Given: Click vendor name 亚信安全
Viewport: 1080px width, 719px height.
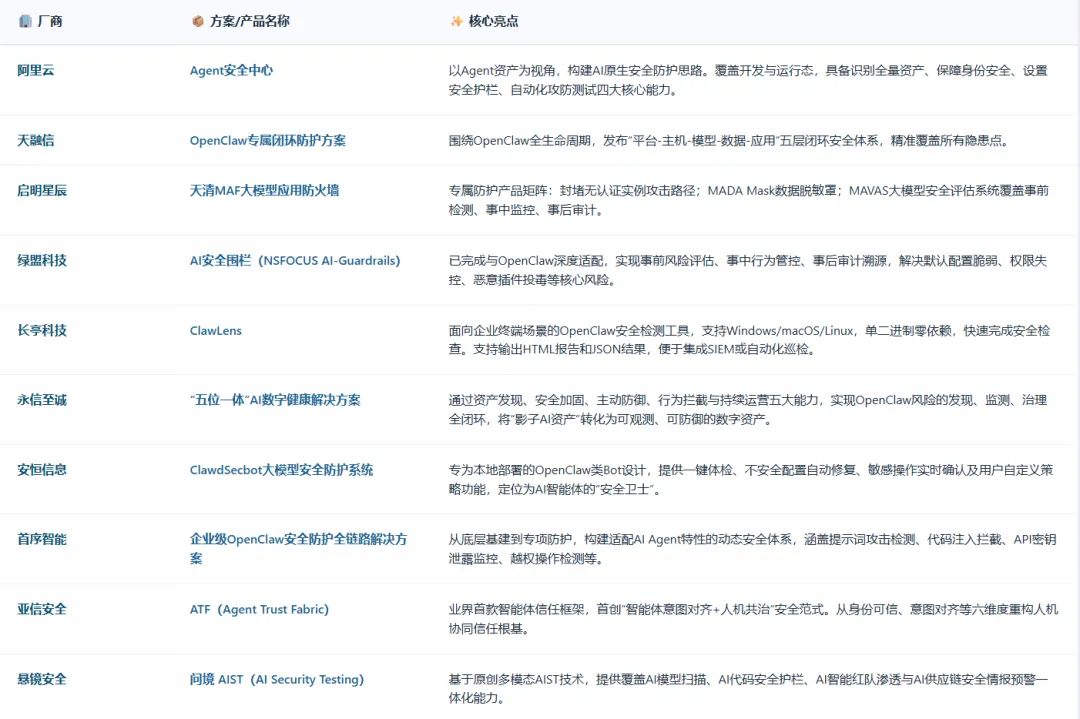Looking at the screenshot, I should pos(42,609).
